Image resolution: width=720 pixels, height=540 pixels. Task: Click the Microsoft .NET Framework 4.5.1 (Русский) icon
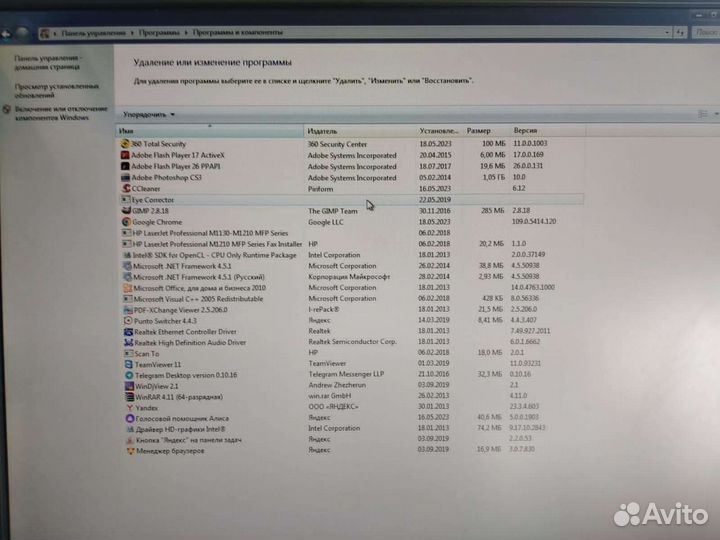point(128,277)
